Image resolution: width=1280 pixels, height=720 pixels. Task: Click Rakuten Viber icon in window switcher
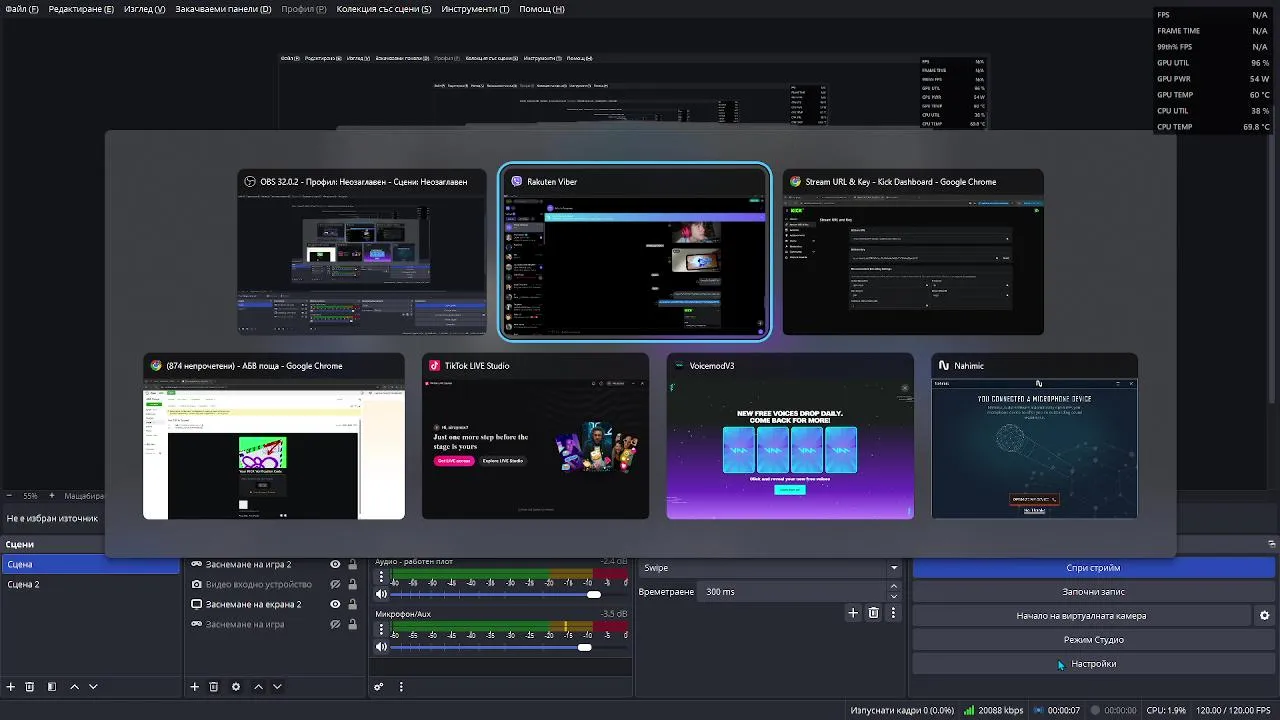(517, 182)
